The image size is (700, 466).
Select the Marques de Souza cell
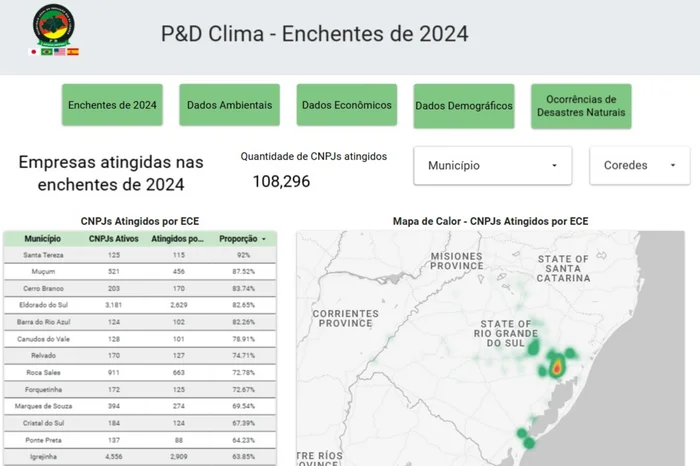coord(43,406)
